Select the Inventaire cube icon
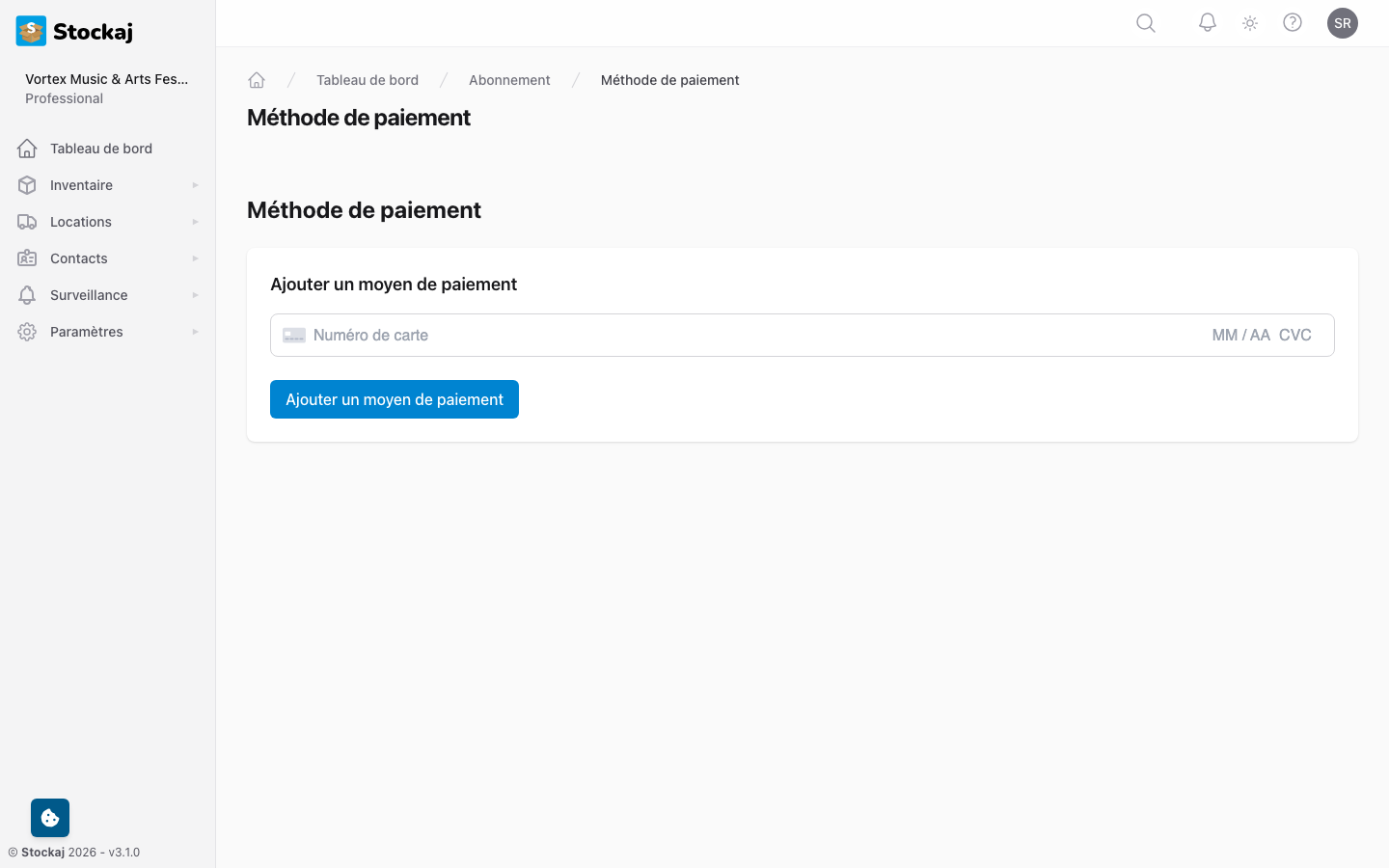The width and height of the screenshot is (1389, 868). (x=27, y=184)
